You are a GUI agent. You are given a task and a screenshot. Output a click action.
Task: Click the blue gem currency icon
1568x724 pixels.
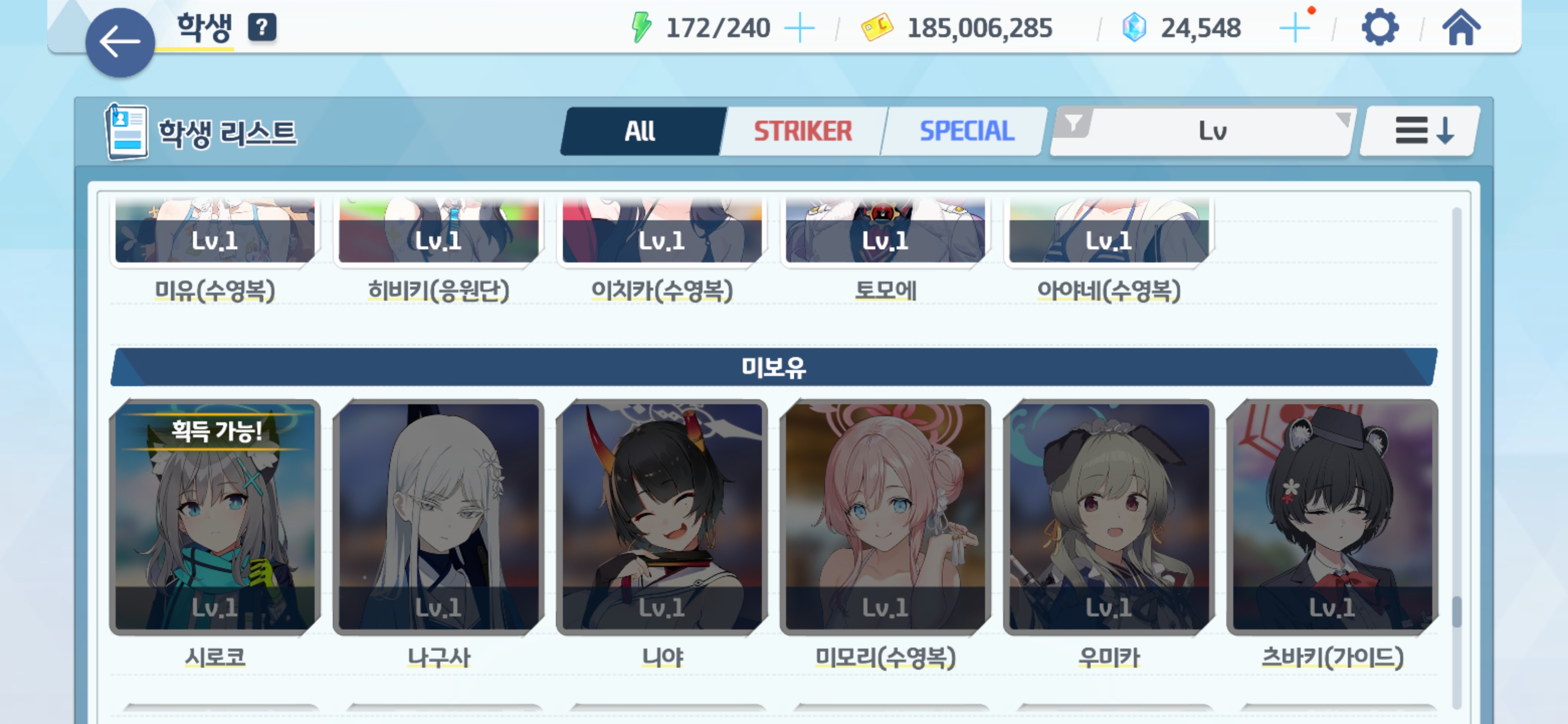(1133, 27)
